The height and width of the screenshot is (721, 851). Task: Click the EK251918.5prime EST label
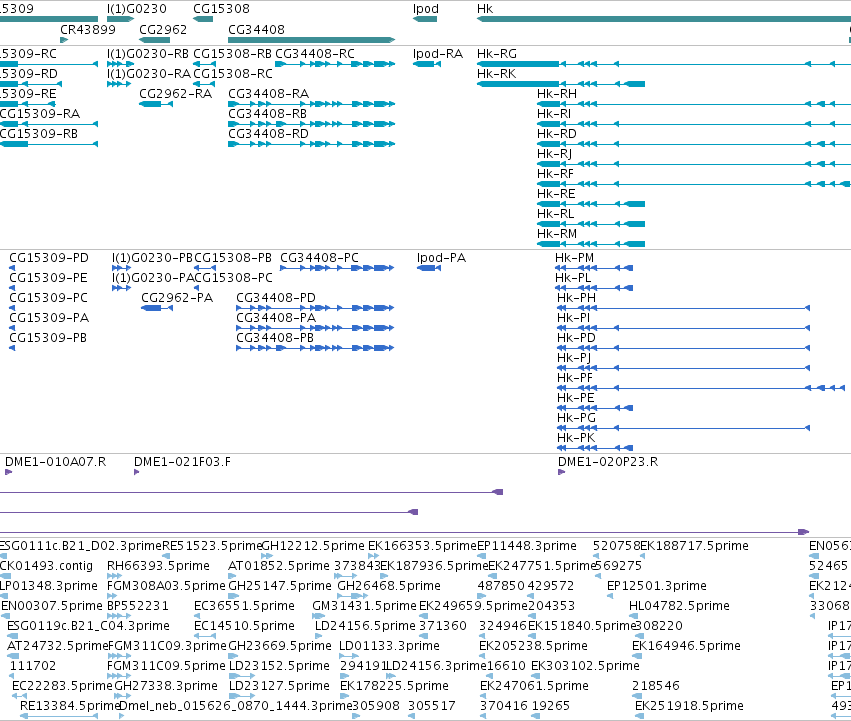point(689,706)
